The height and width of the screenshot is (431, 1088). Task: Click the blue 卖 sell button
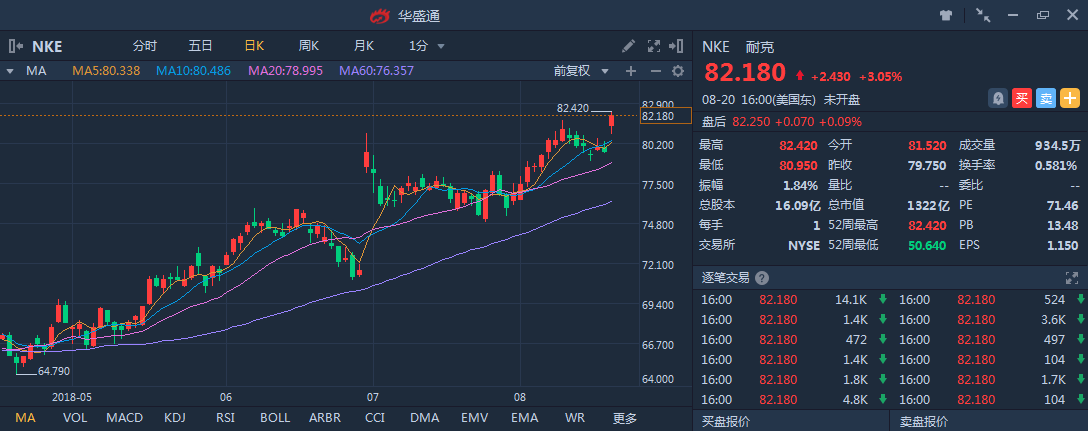[x=1046, y=99]
